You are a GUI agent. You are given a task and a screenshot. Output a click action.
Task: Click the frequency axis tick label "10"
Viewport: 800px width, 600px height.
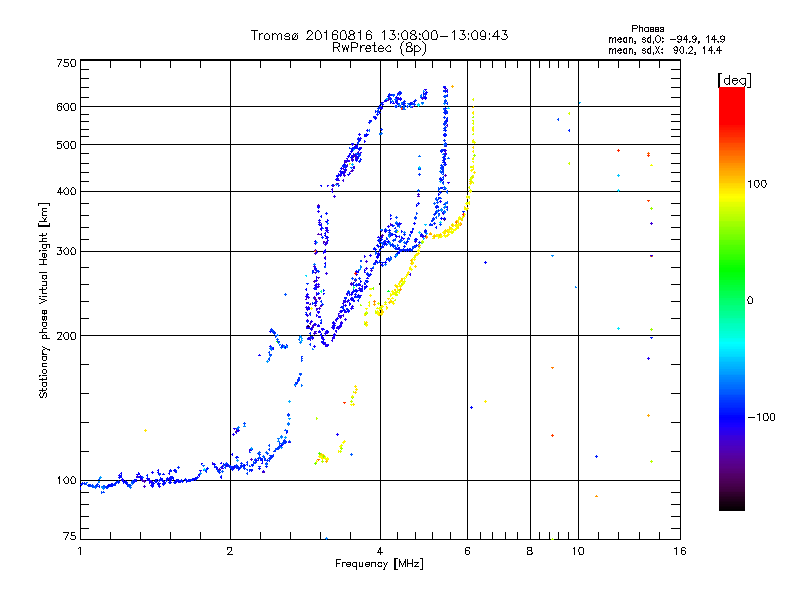(x=578, y=551)
